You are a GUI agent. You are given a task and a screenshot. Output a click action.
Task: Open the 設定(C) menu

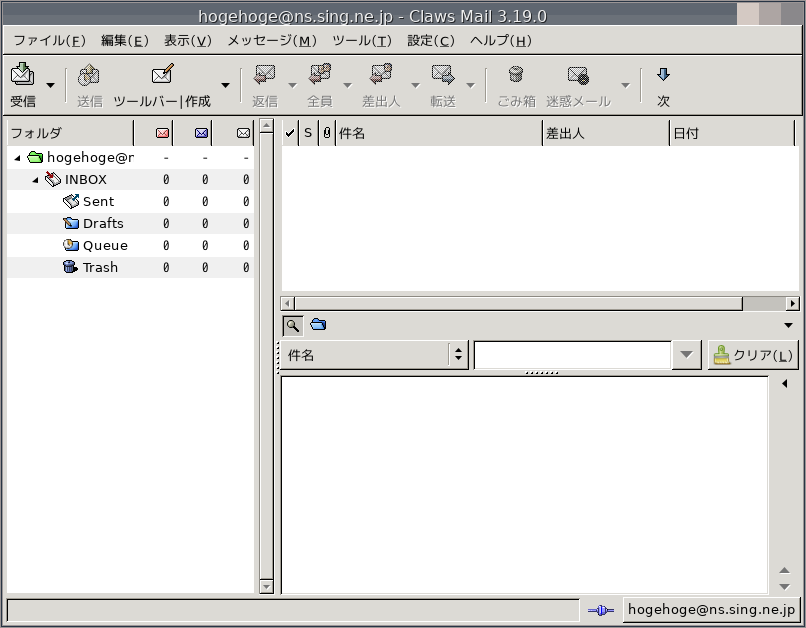pyautogui.click(x=431, y=41)
